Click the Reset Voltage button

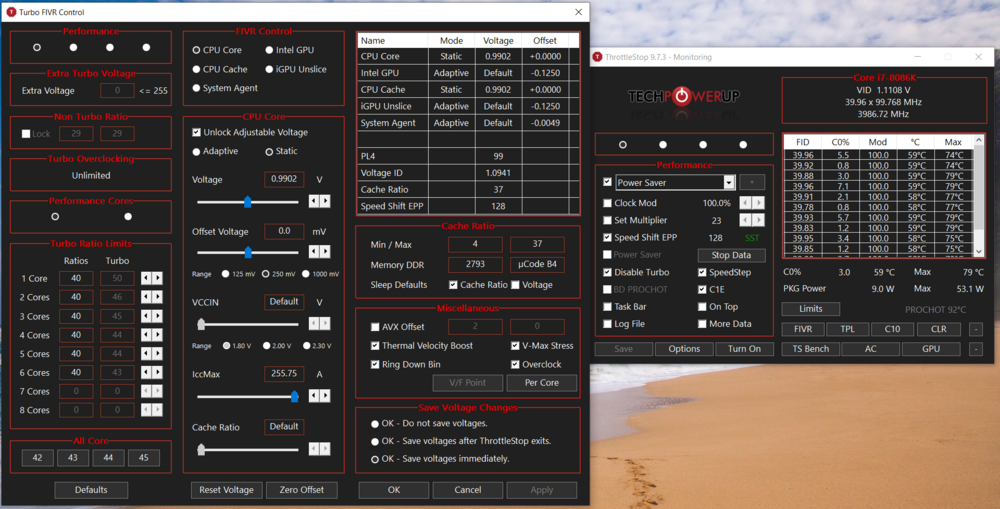point(226,490)
